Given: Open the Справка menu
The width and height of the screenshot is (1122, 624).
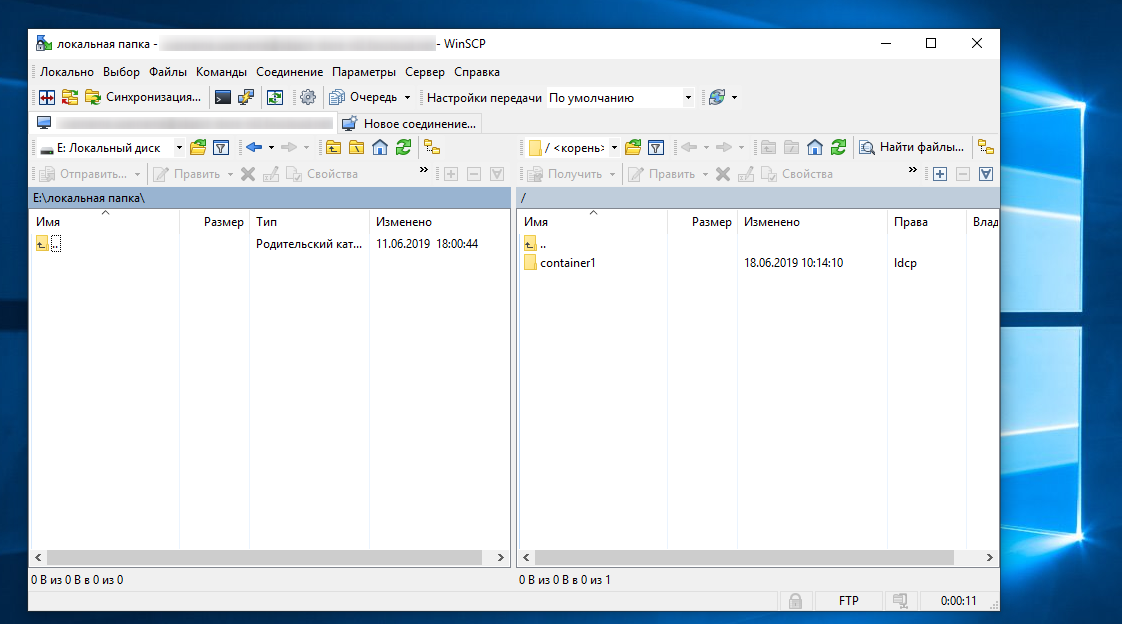Looking at the screenshot, I should (x=477, y=72).
